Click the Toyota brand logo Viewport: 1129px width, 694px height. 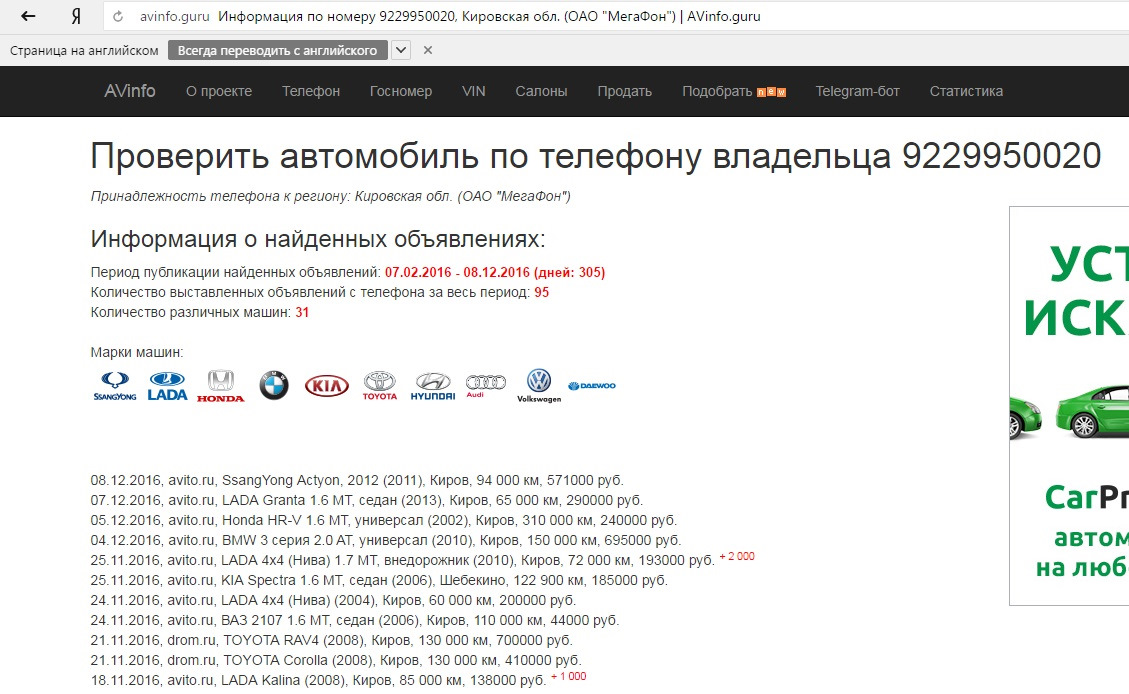coord(379,386)
